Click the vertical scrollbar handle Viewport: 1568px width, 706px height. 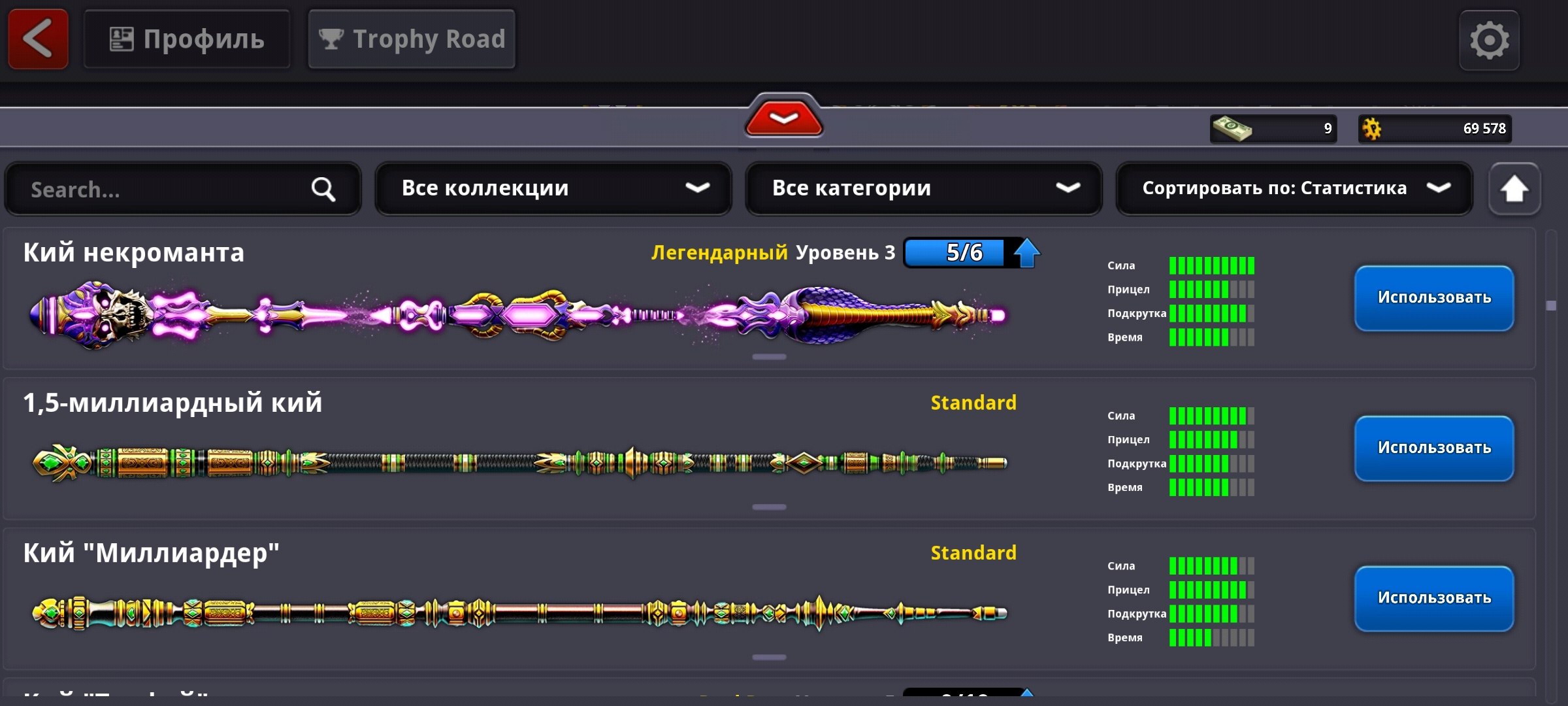pyautogui.click(x=1551, y=305)
